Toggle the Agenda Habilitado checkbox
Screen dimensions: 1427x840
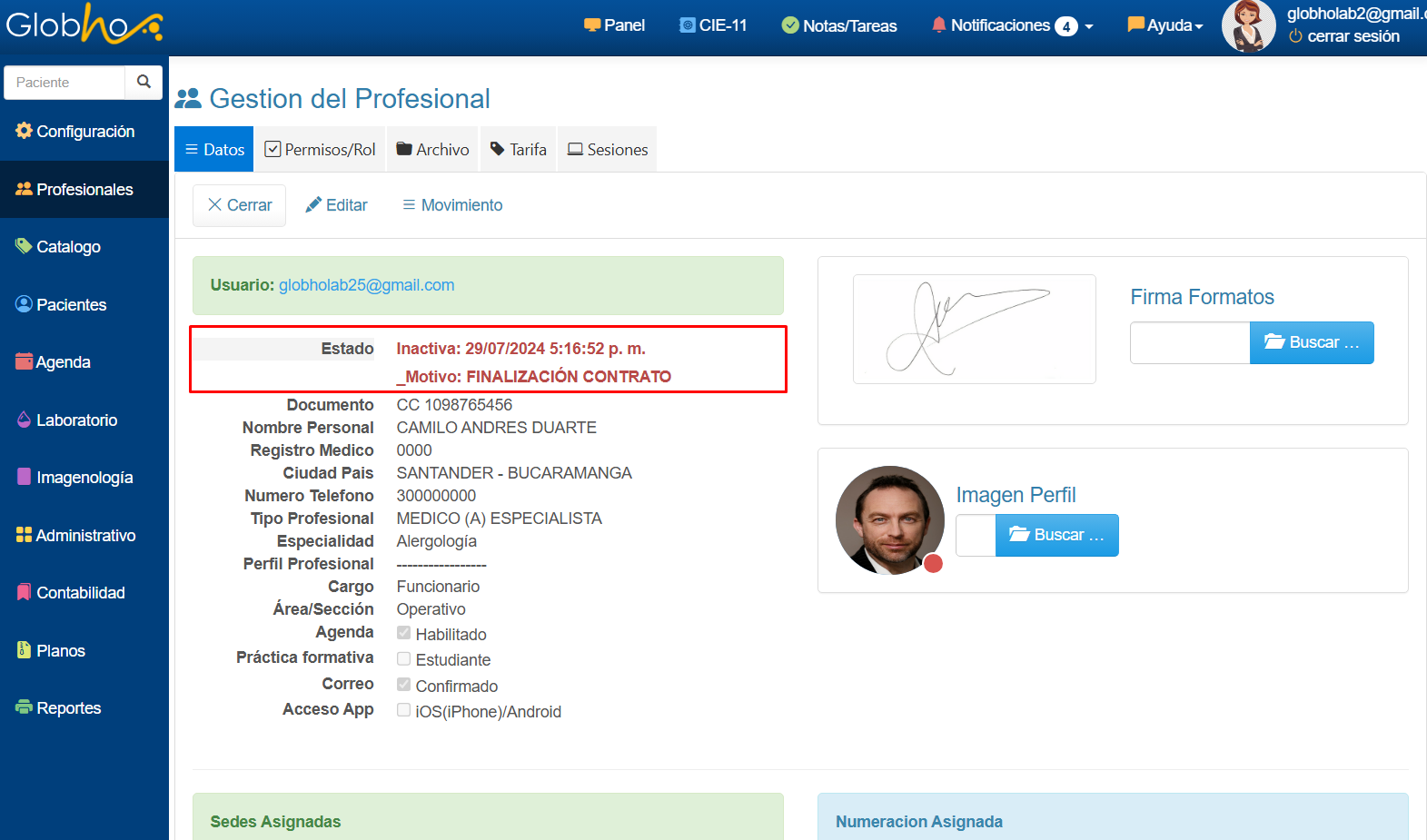pyautogui.click(x=404, y=633)
